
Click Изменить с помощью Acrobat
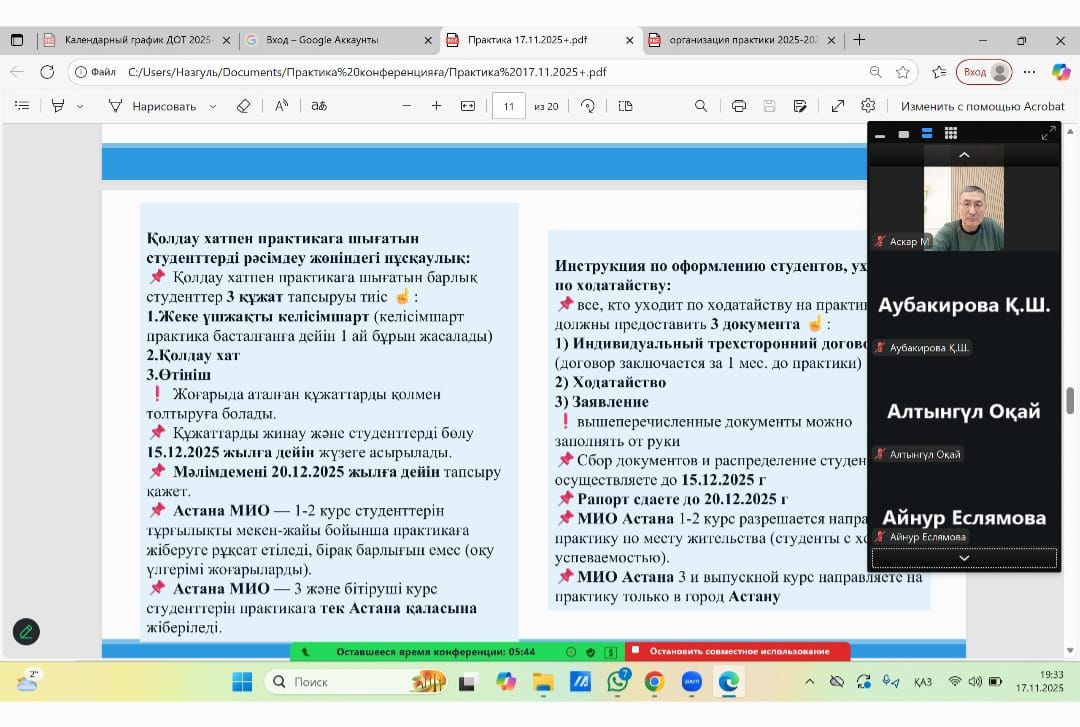982,106
